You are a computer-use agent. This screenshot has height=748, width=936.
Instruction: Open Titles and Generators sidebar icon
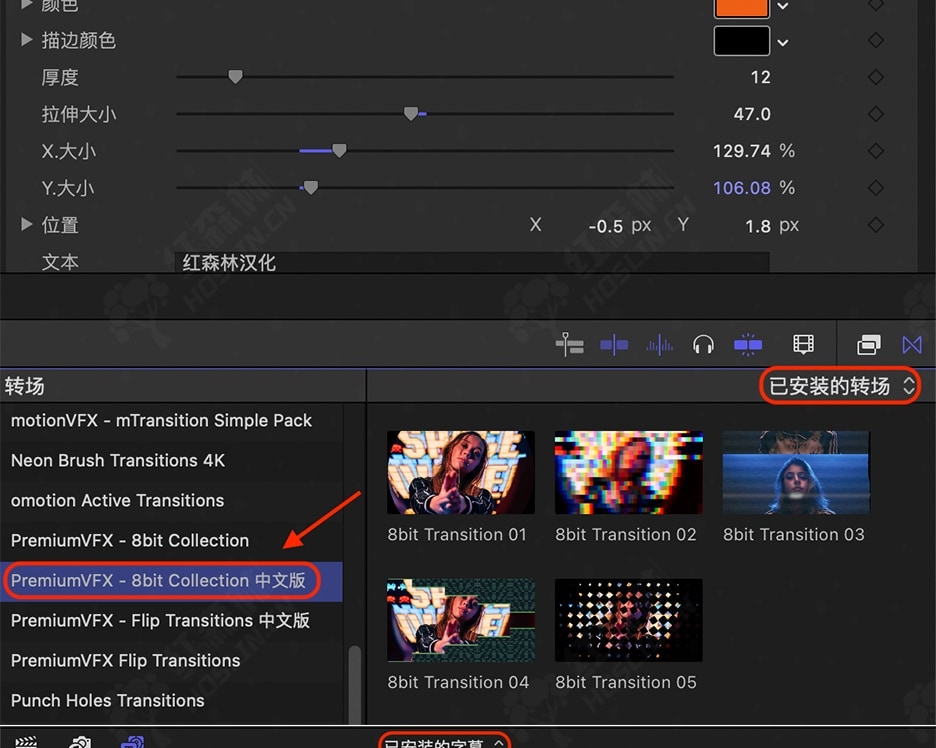[133, 742]
